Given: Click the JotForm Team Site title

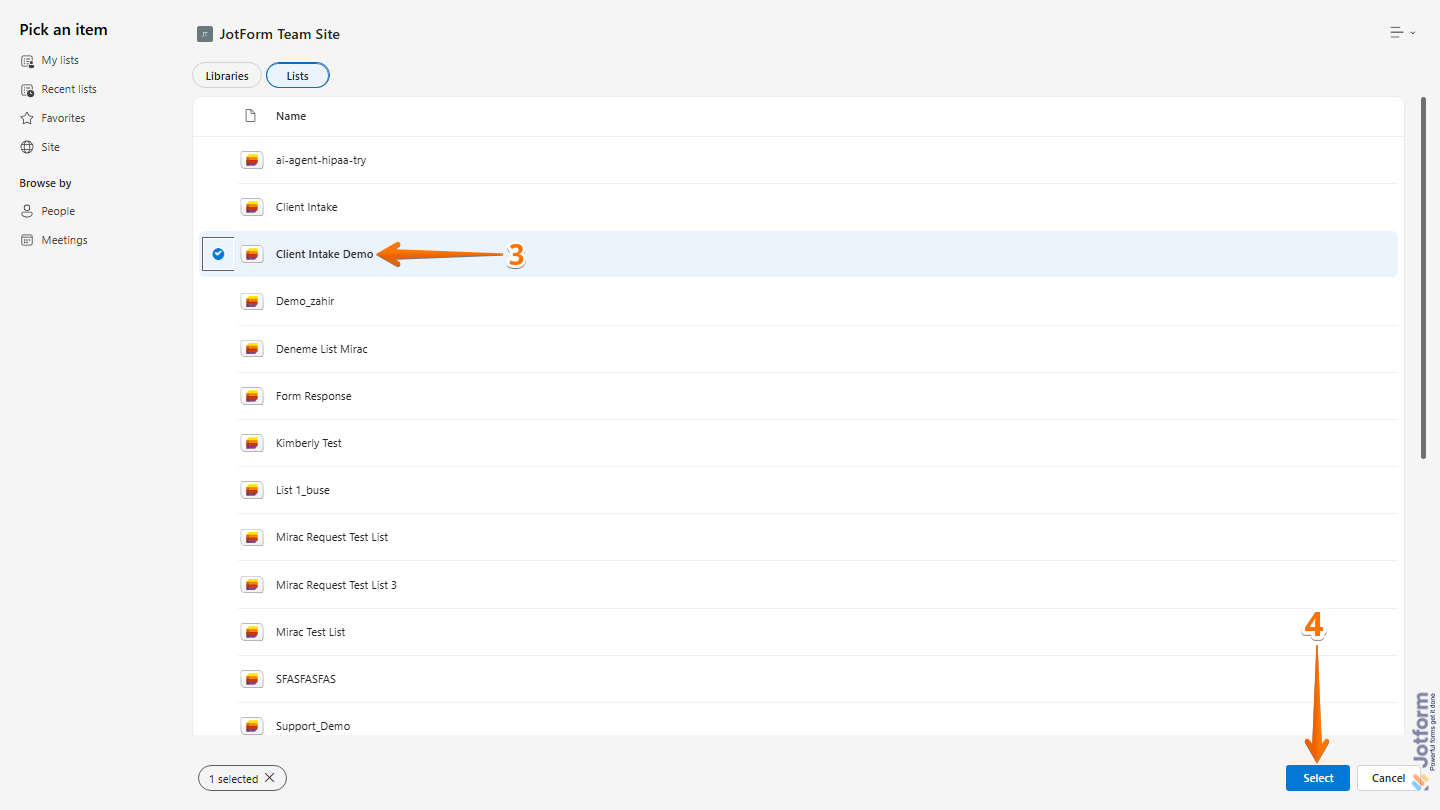Looking at the screenshot, I should (x=280, y=34).
